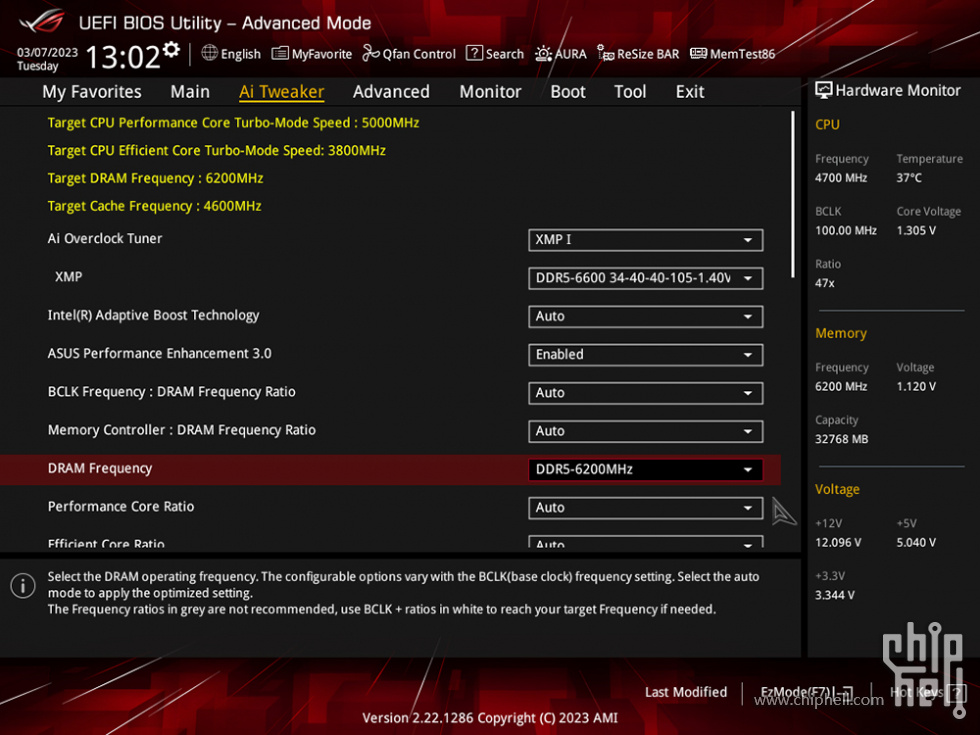Click the 4700 MHz CPU frequency value
The width and height of the screenshot is (980, 735).
pos(841,178)
